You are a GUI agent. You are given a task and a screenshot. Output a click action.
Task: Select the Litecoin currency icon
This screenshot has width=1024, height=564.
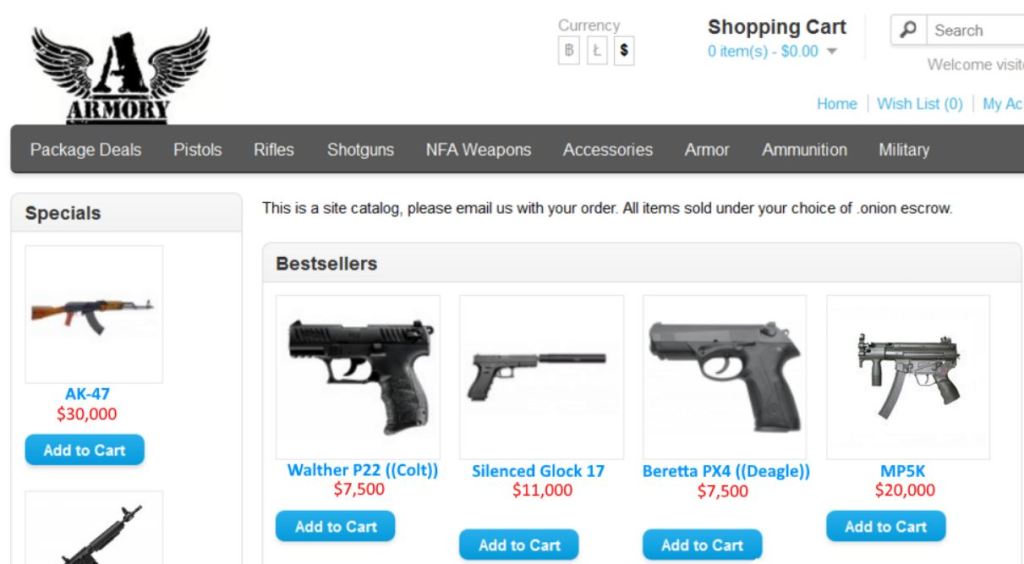(597, 49)
